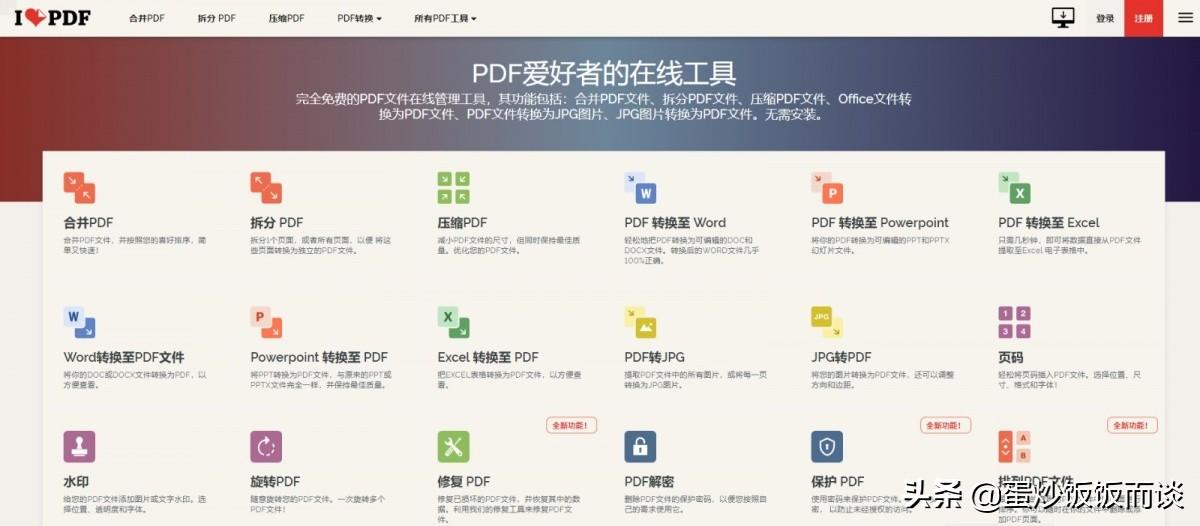1200x526 pixels.
Task: Click the PDF爱好者的在线工具 heading
Action: [604, 73]
